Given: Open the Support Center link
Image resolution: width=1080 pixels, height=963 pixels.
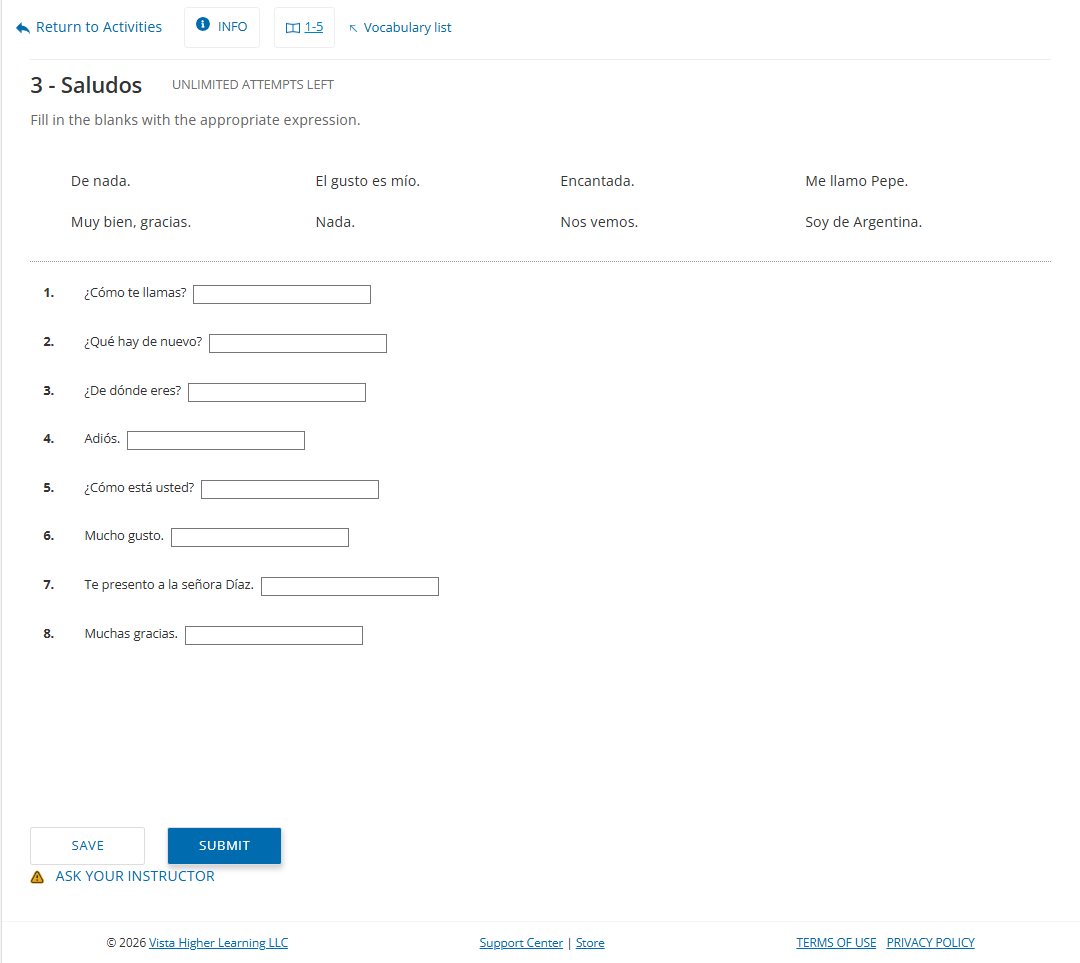Looking at the screenshot, I should click(521, 942).
